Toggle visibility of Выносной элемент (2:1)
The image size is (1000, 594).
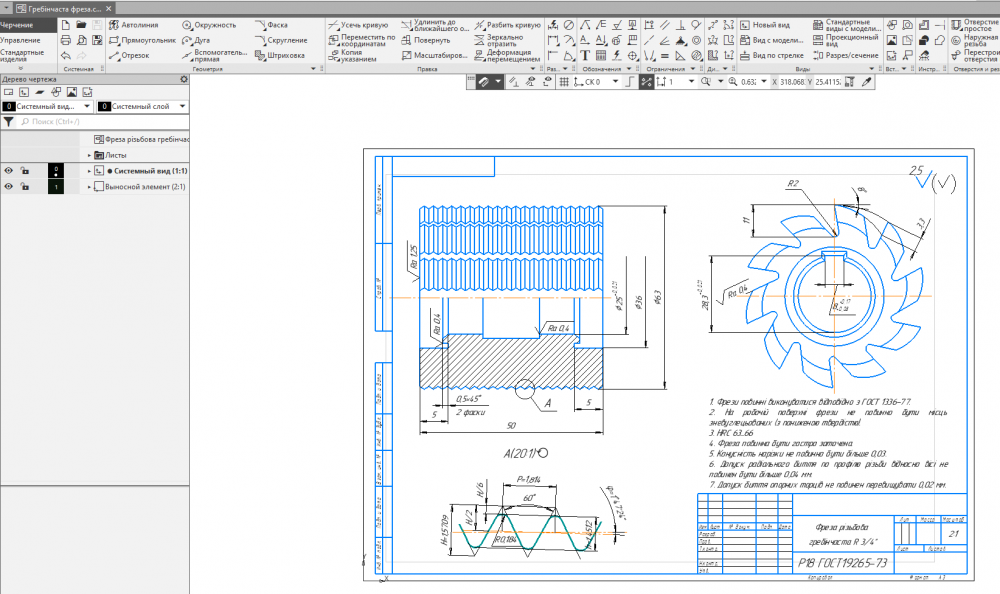coord(8,187)
